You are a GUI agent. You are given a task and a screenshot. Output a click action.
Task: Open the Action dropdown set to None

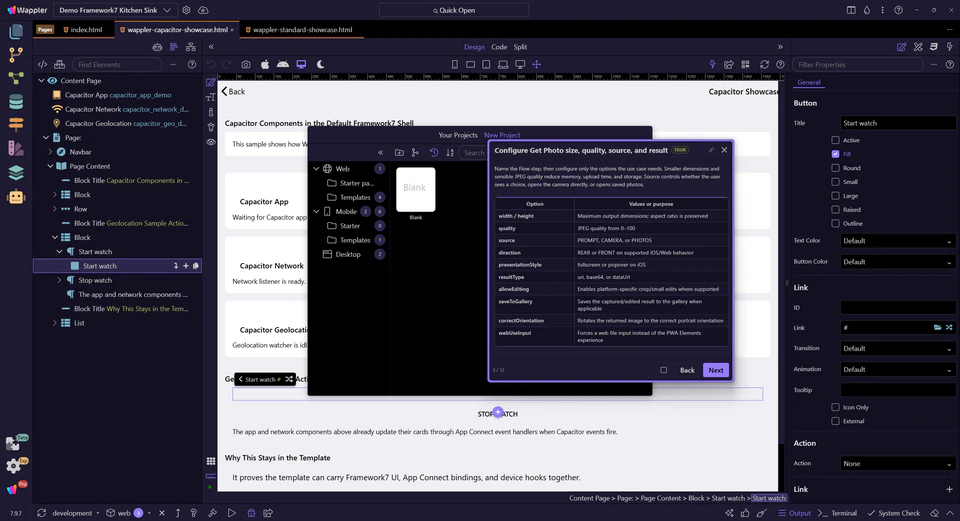(897, 463)
